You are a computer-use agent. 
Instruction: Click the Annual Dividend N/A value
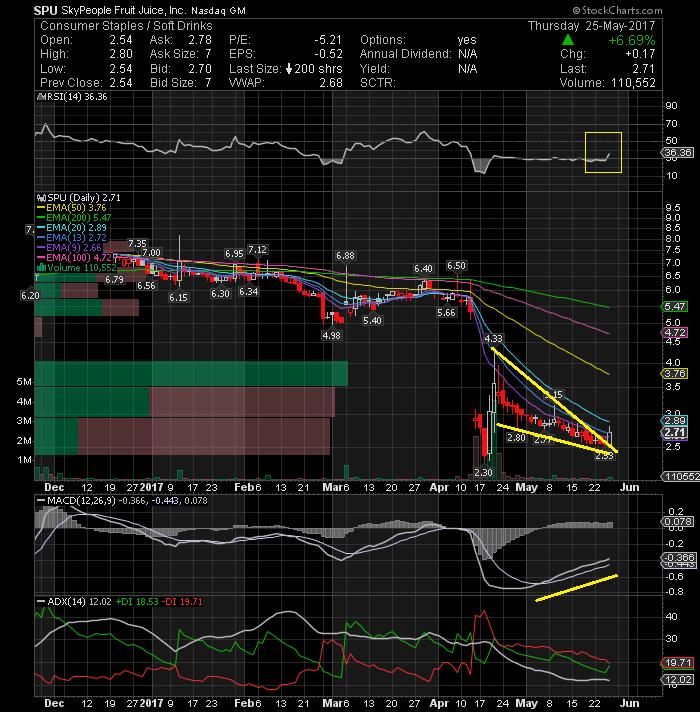click(x=468, y=54)
